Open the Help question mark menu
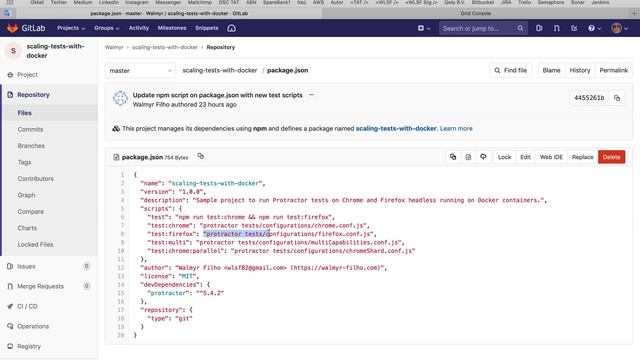 point(594,28)
